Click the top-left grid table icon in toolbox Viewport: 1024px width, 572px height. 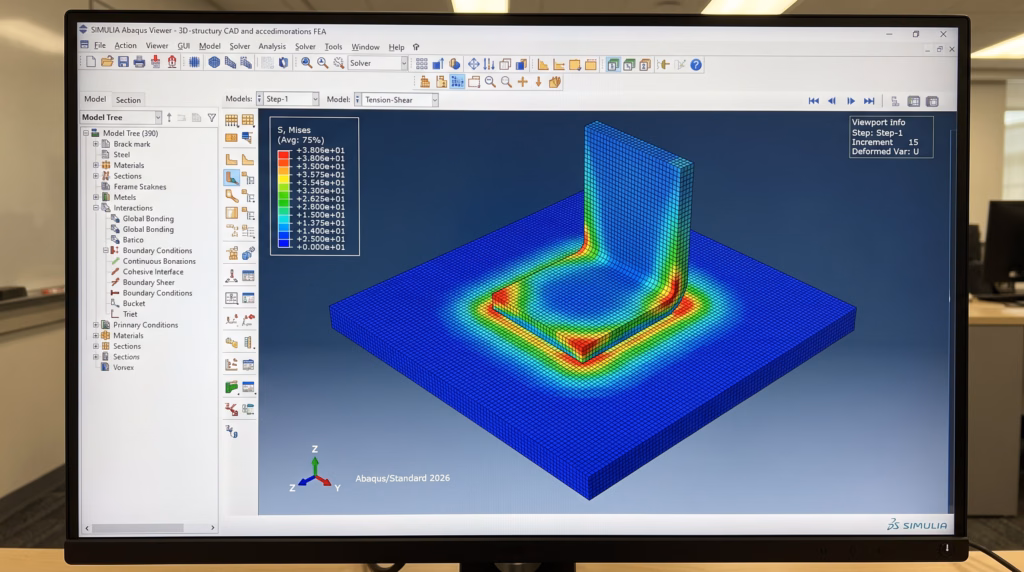[231, 120]
